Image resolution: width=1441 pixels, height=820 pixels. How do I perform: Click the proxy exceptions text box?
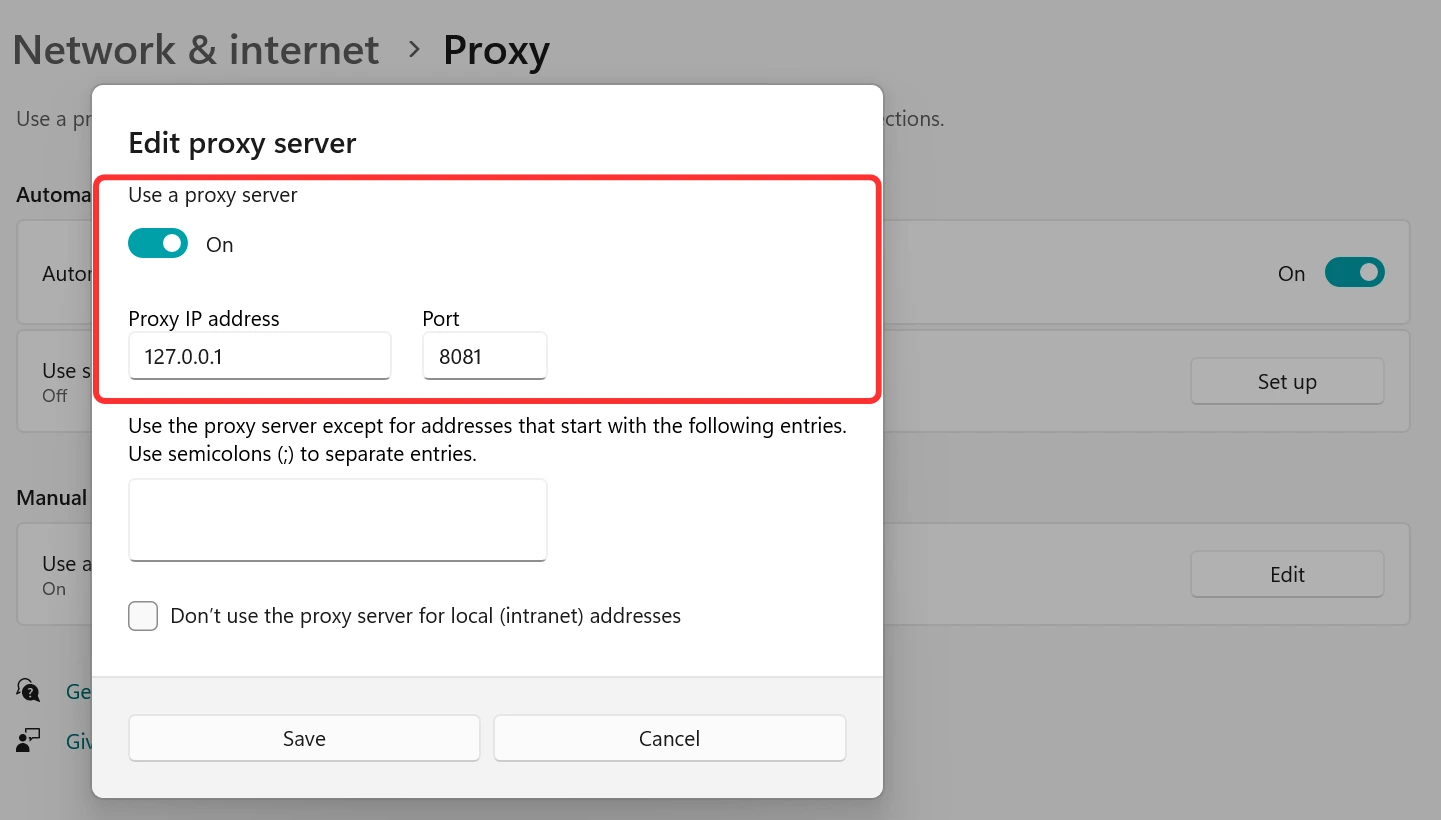coord(337,519)
